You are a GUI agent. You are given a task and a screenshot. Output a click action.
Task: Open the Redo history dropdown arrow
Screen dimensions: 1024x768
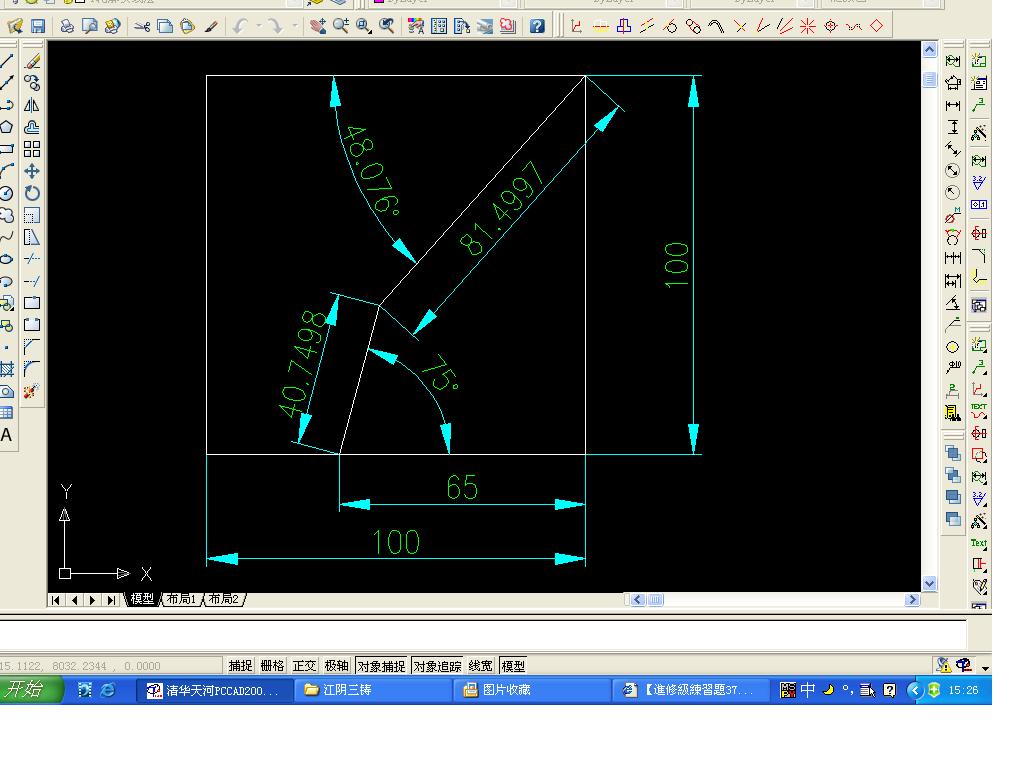[x=295, y=26]
